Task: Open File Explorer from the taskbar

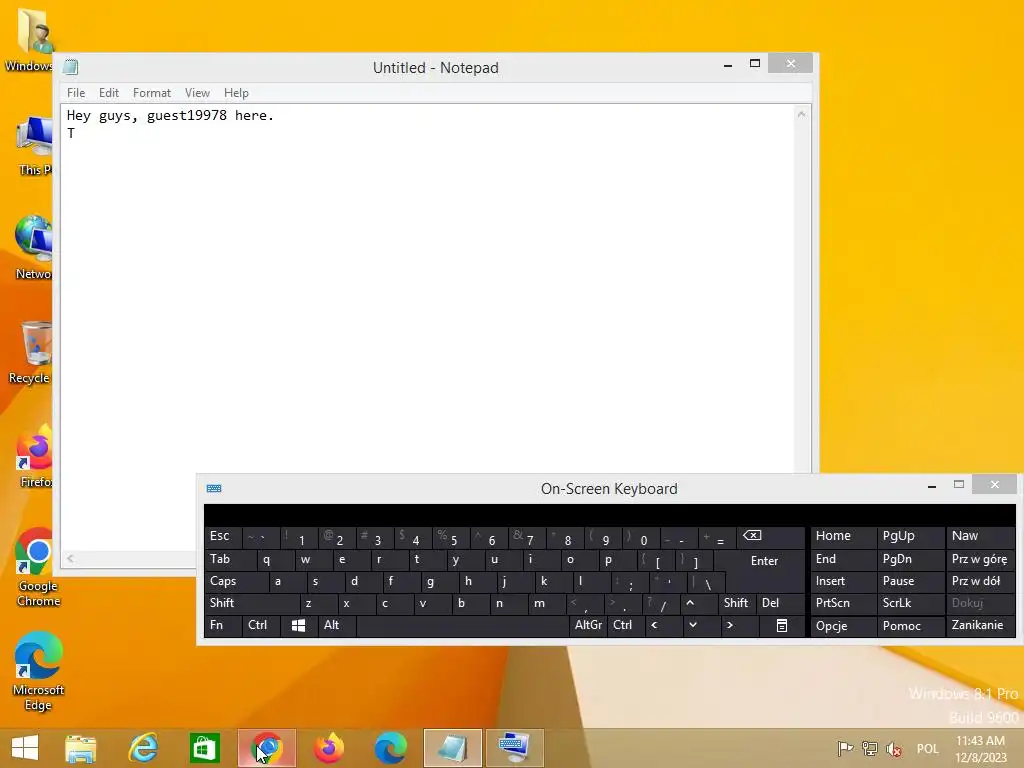Action: pyautogui.click(x=80, y=748)
